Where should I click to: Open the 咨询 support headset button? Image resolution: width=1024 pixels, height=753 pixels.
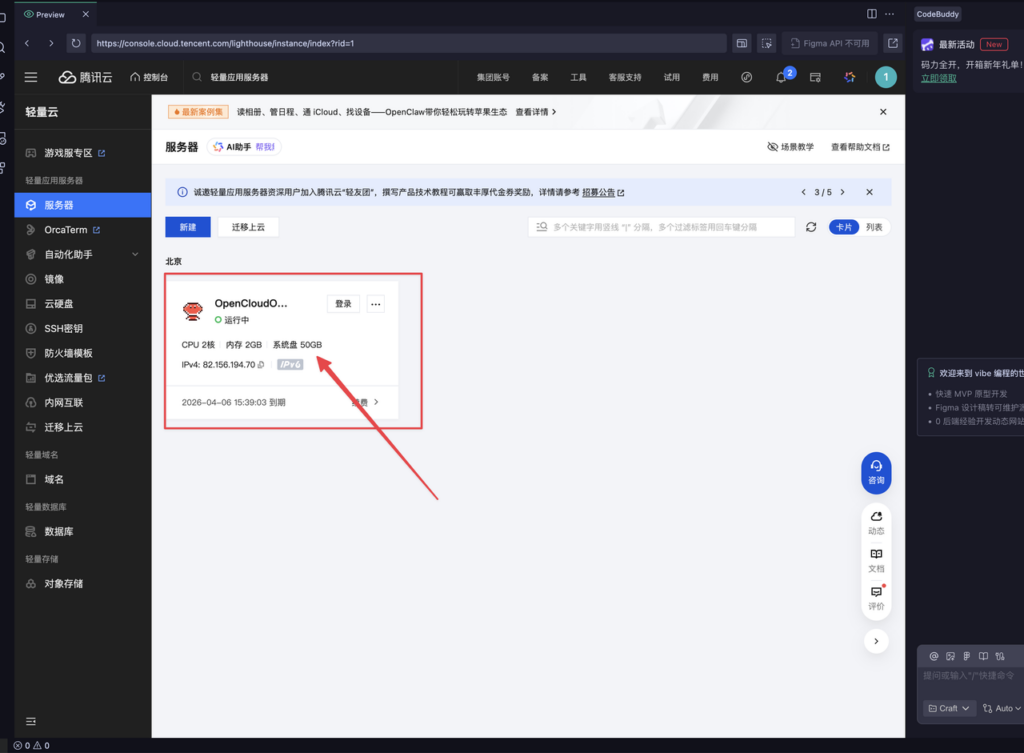coord(876,472)
